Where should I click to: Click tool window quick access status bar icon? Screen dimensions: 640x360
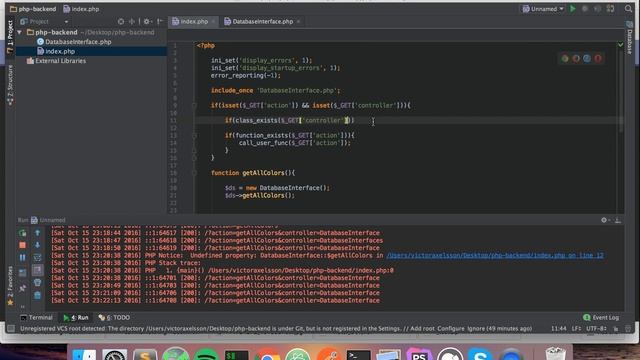point(11,328)
